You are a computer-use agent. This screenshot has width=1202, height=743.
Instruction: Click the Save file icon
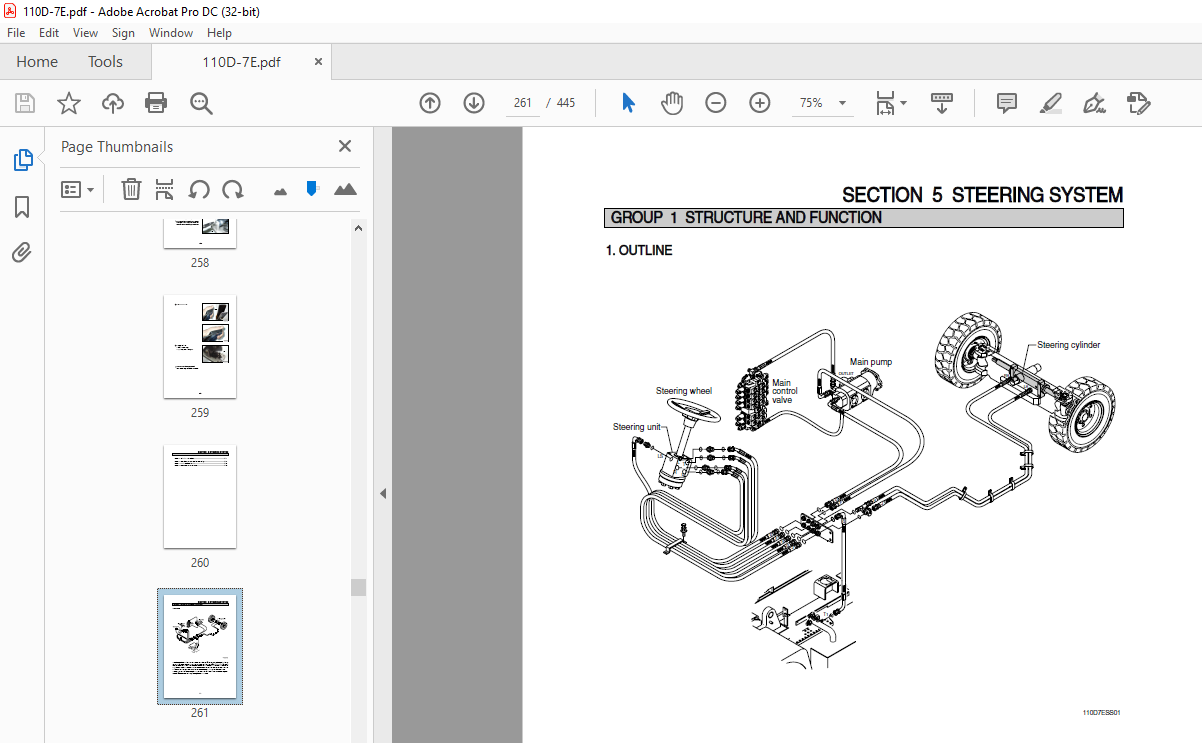[24, 103]
